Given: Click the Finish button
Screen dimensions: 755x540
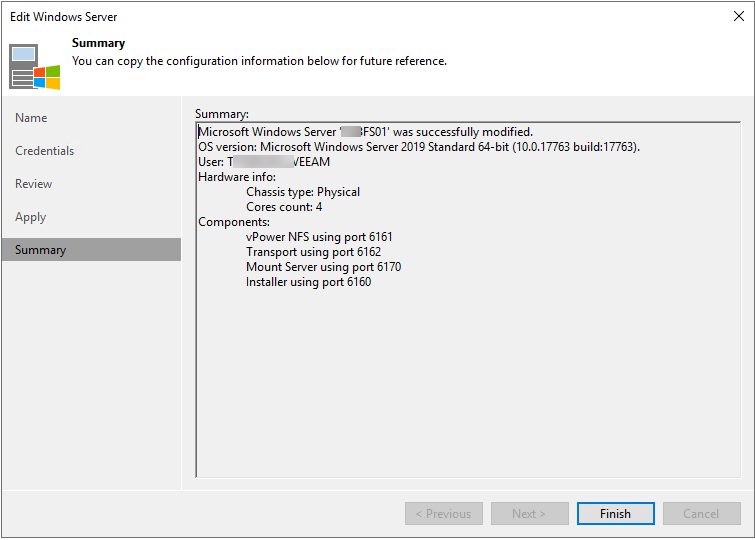Looking at the screenshot, I should (615, 514).
